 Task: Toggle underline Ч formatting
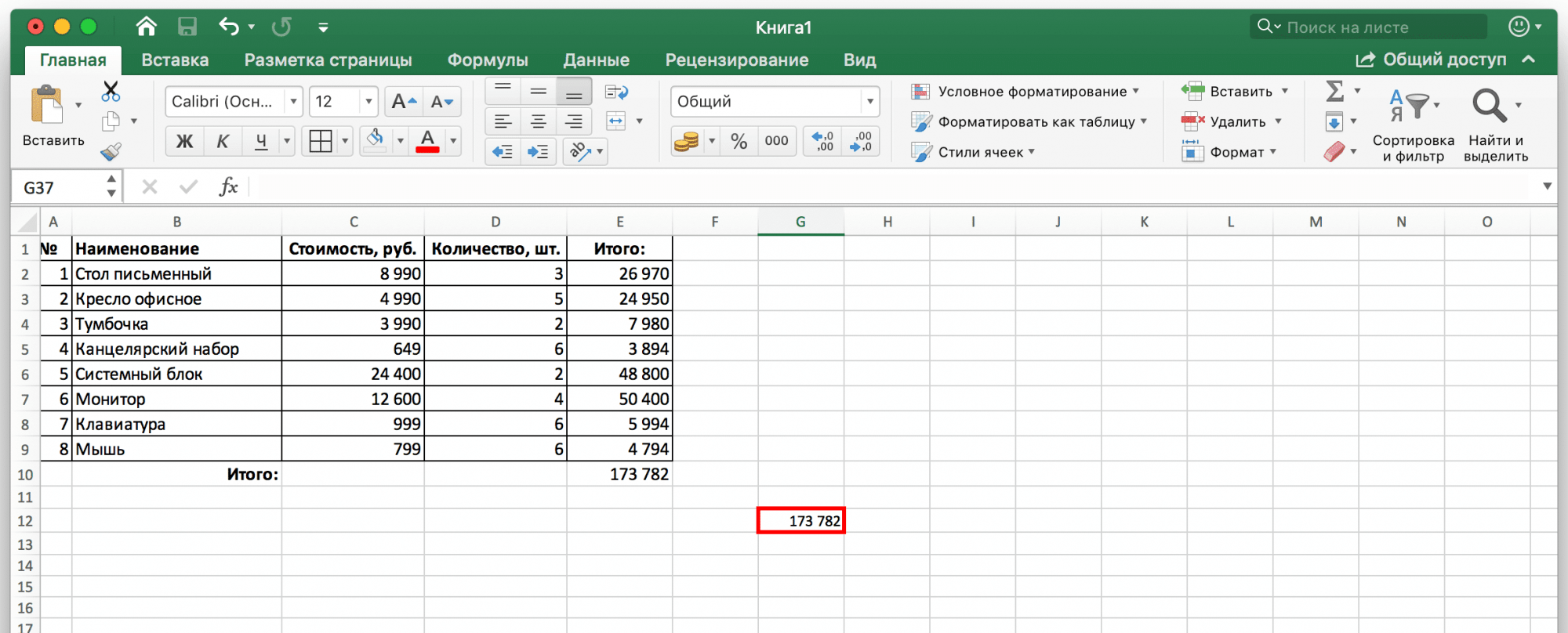point(261,141)
